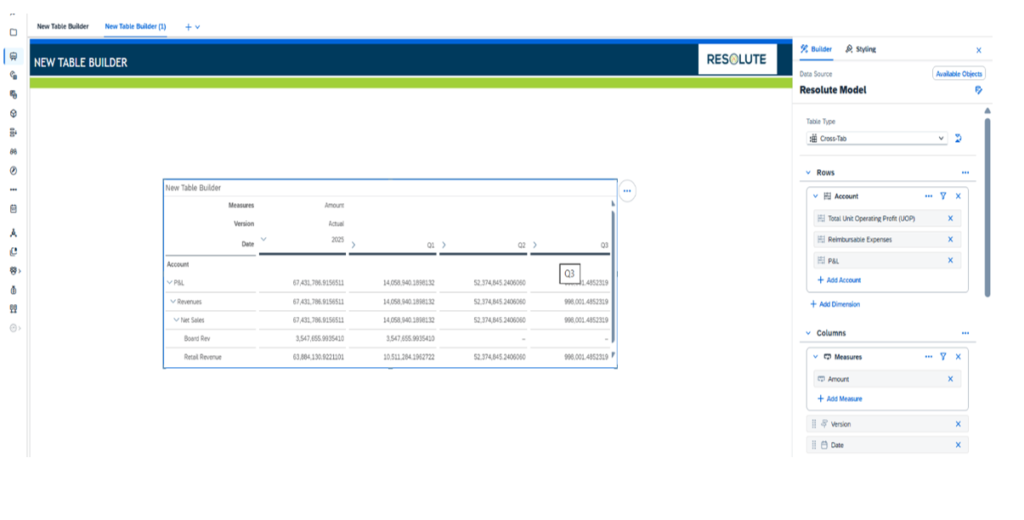Collapse the Rows section in Builder

tap(808, 173)
